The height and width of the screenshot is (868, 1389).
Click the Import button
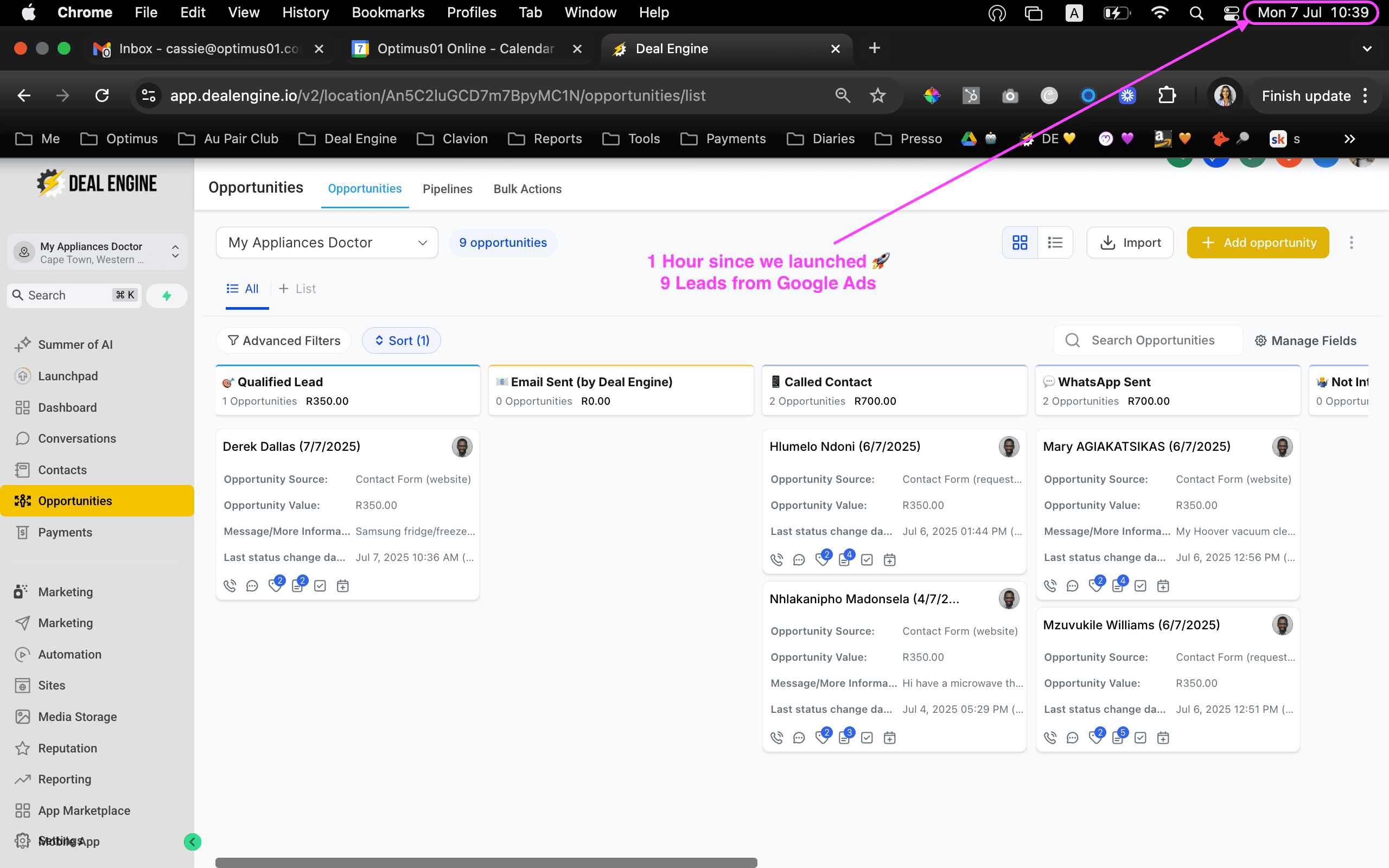pyautogui.click(x=1130, y=243)
